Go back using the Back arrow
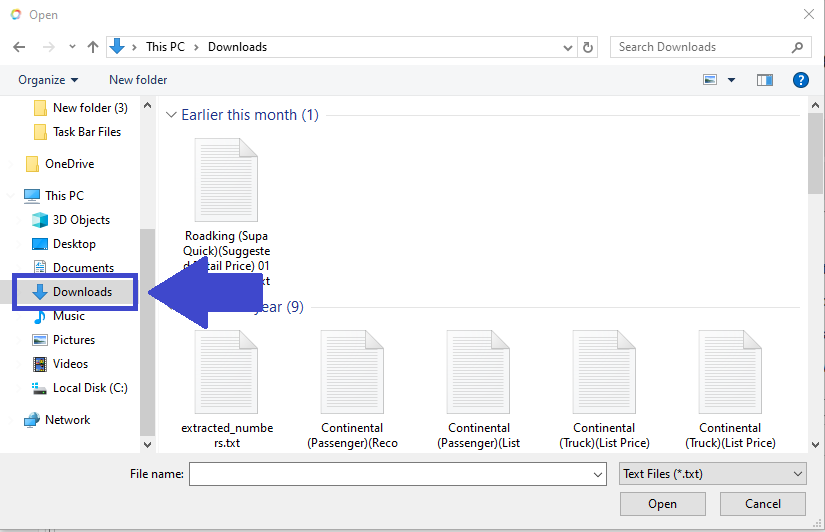The image size is (825, 532). tap(19, 47)
